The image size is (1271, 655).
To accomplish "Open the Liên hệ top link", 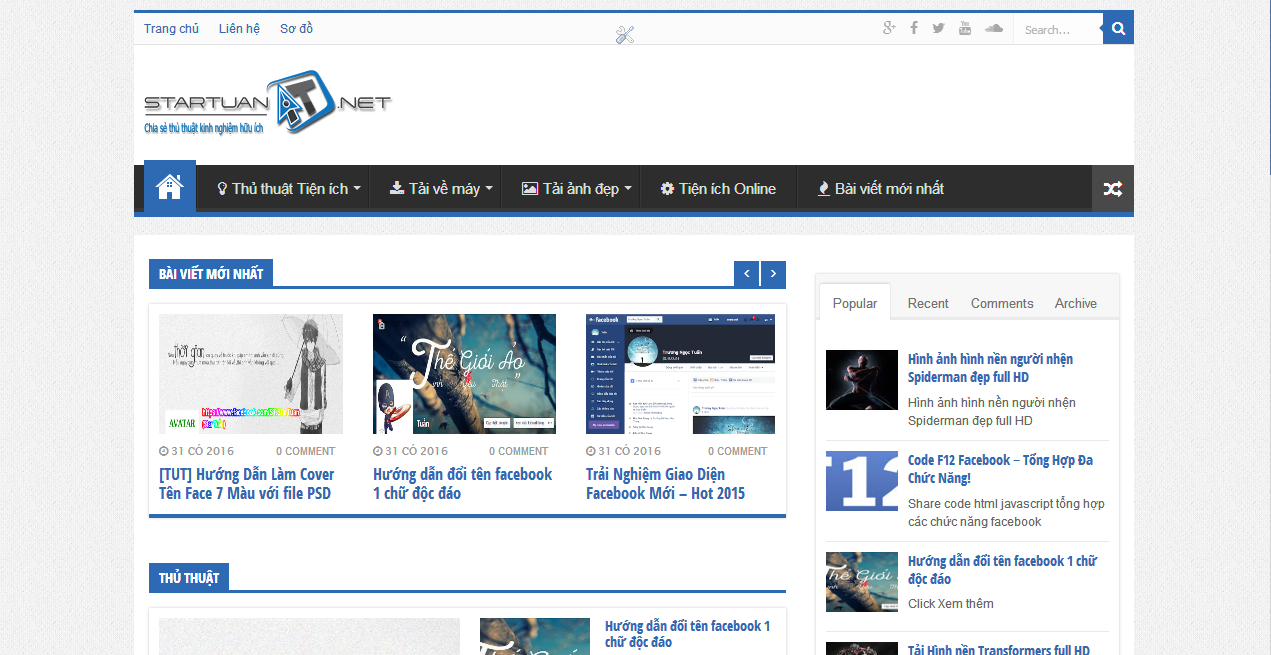I will click(239, 29).
